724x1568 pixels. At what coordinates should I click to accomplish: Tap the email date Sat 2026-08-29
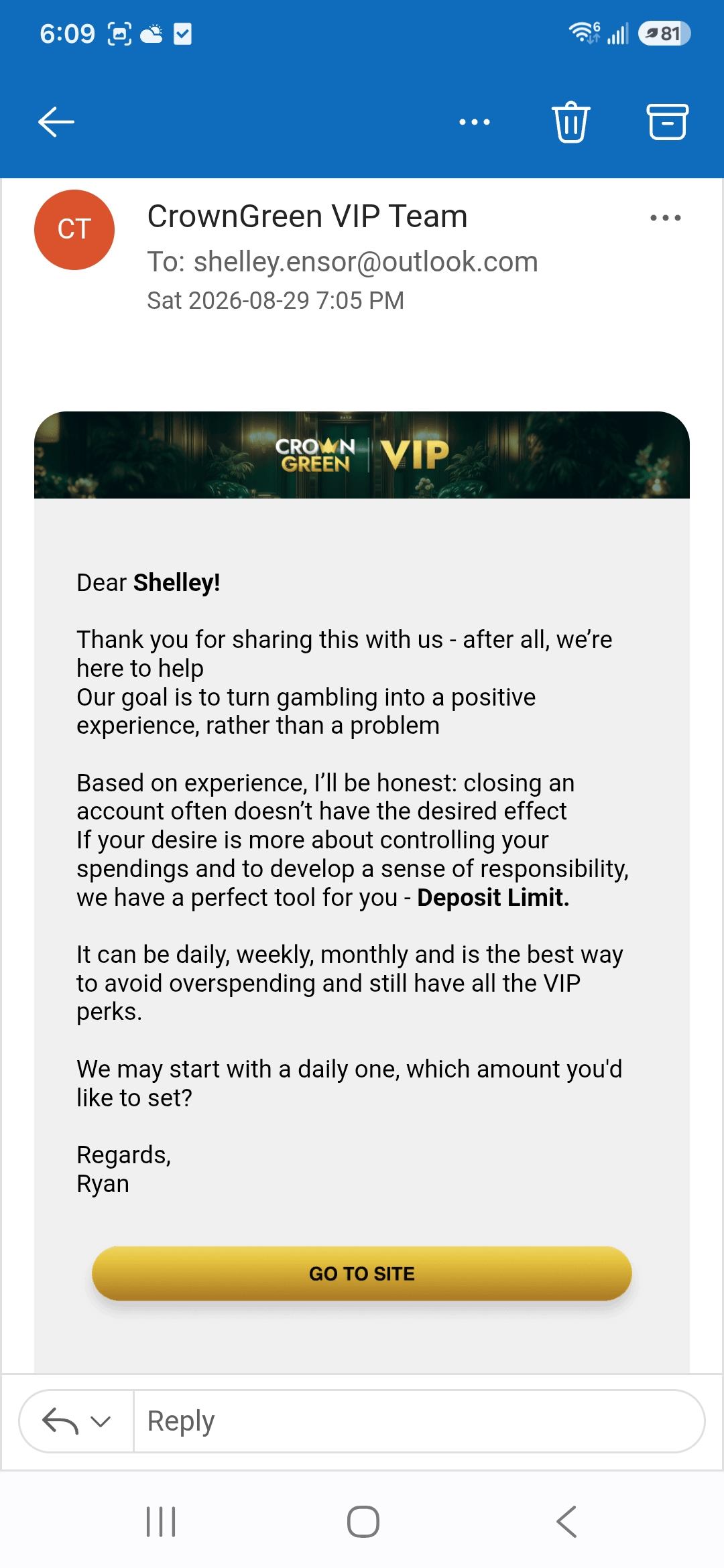228,300
